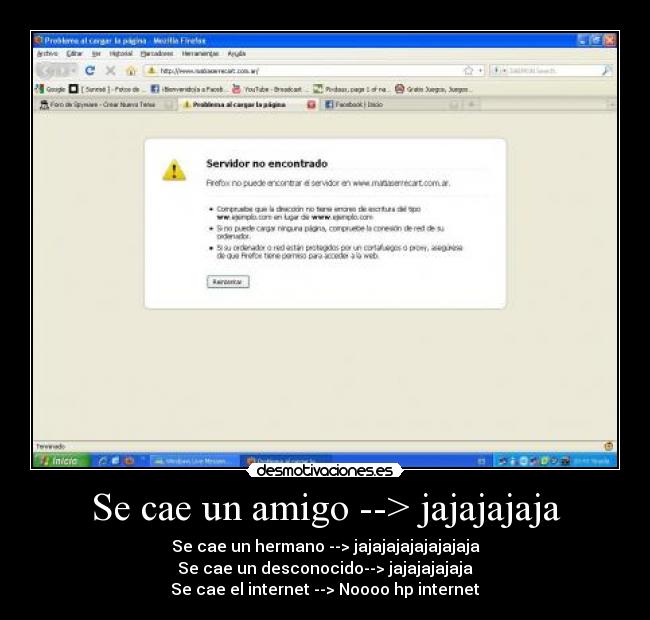Image resolution: width=650 pixels, height=620 pixels.
Task: Maximize the Firefox window
Action: (596, 40)
